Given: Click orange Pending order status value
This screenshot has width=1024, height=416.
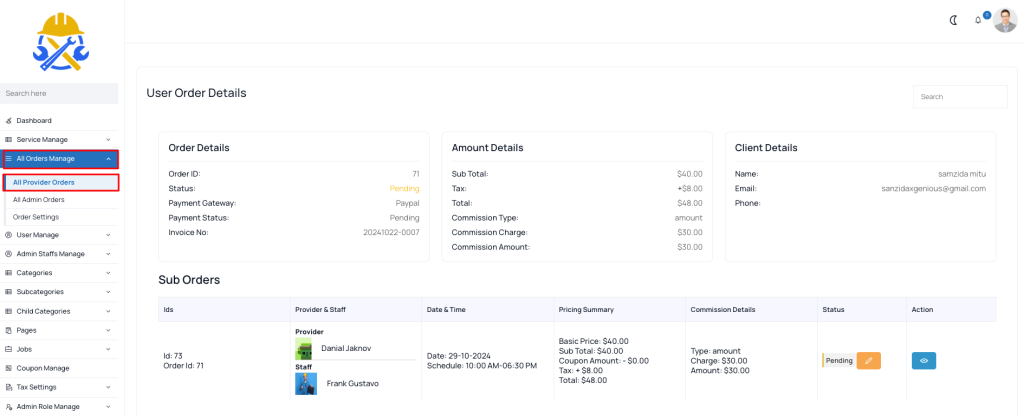Looking at the screenshot, I should pyautogui.click(x=404, y=189).
